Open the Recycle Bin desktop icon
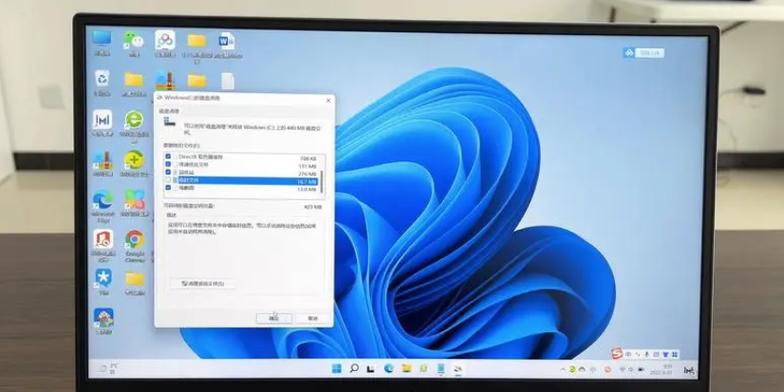Image resolution: width=784 pixels, height=392 pixels. click(102, 78)
